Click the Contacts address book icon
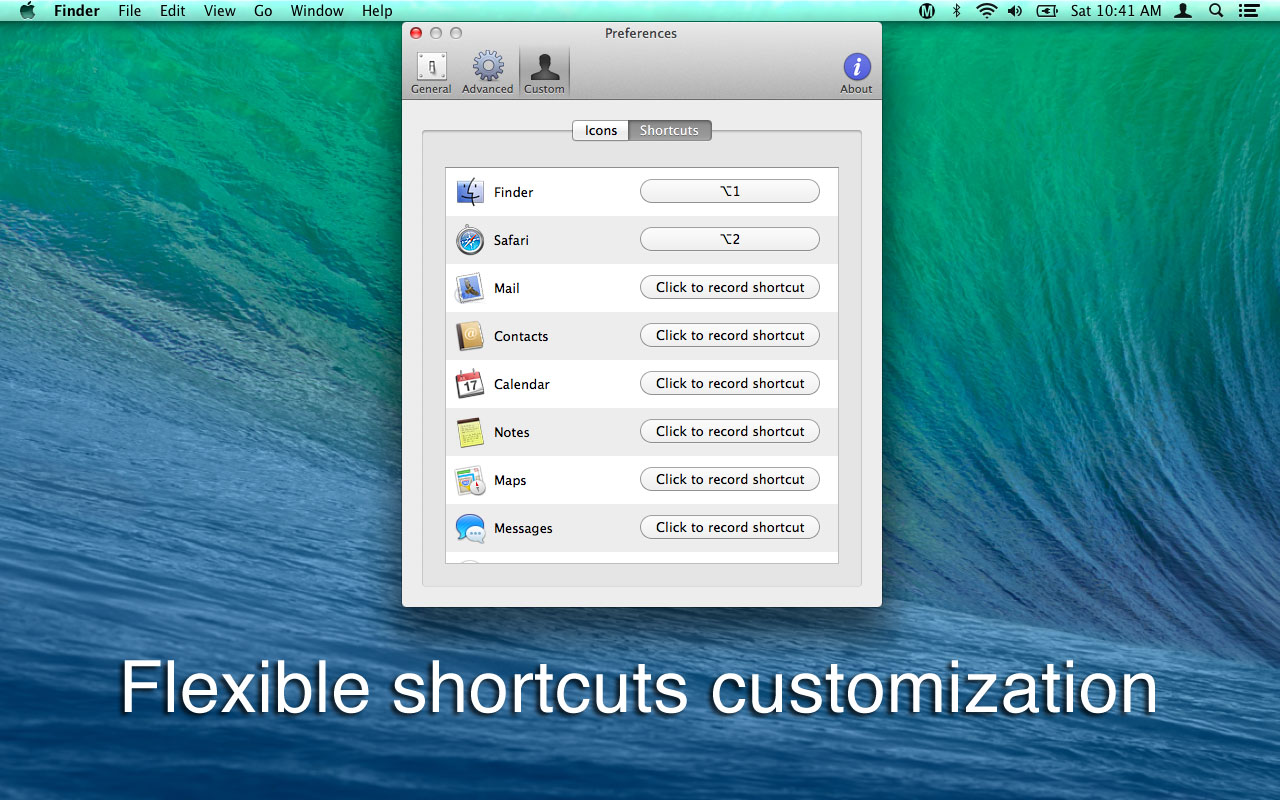This screenshot has width=1280, height=800. point(470,336)
